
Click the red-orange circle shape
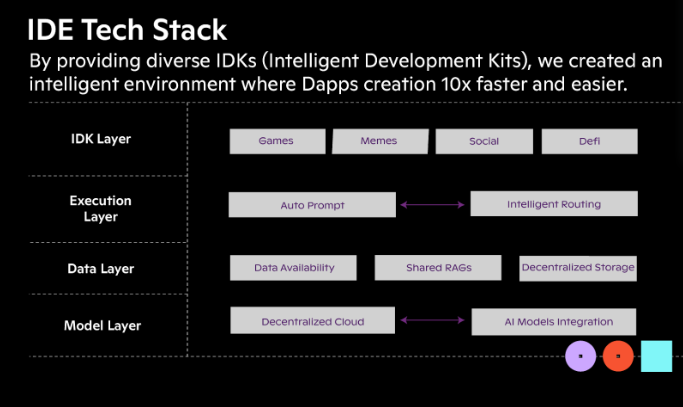[x=618, y=356]
